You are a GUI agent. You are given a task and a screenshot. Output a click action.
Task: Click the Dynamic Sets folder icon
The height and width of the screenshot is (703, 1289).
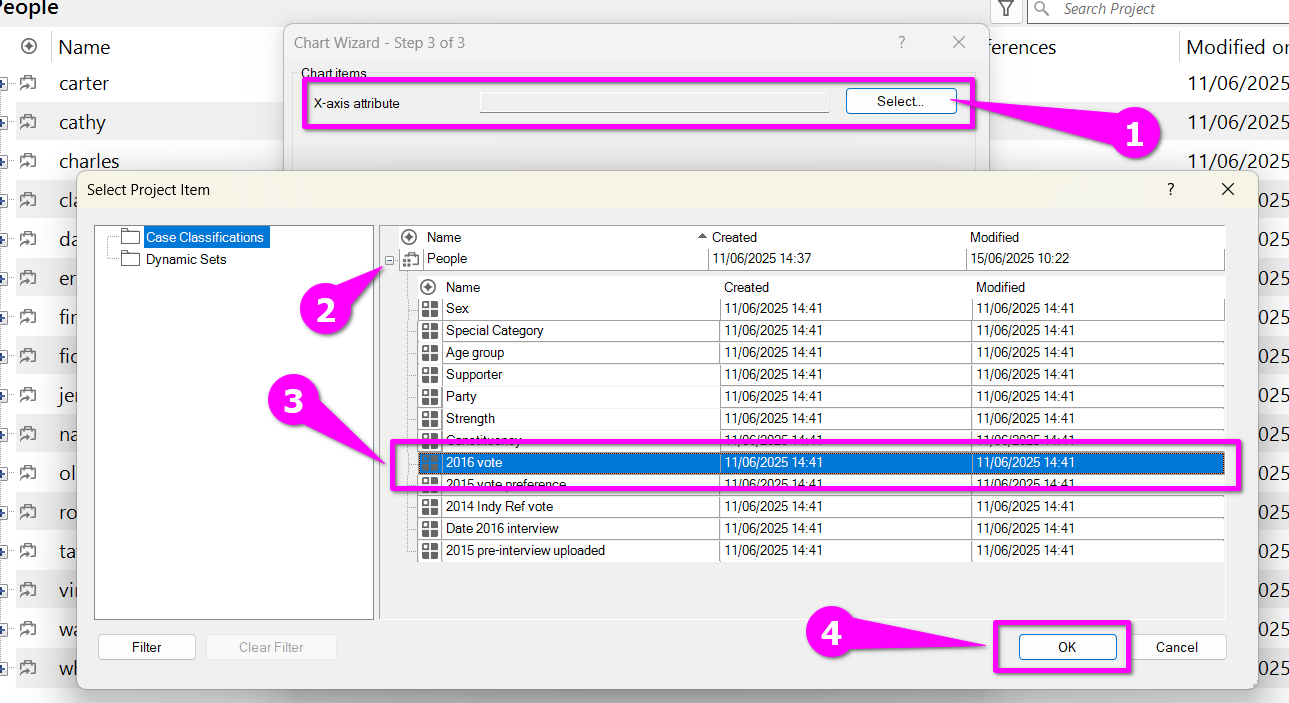[130, 259]
